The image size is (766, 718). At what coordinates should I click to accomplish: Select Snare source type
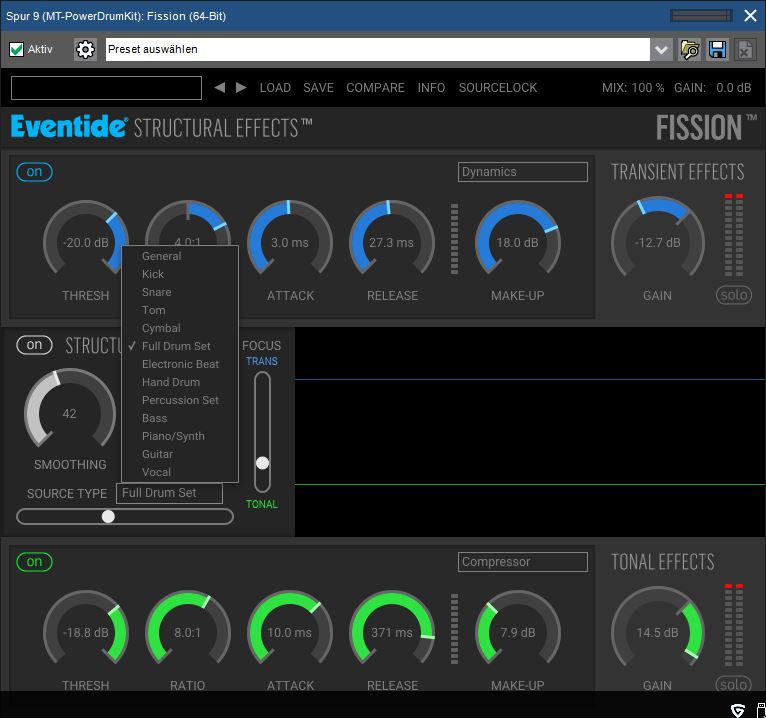click(x=180, y=292)
